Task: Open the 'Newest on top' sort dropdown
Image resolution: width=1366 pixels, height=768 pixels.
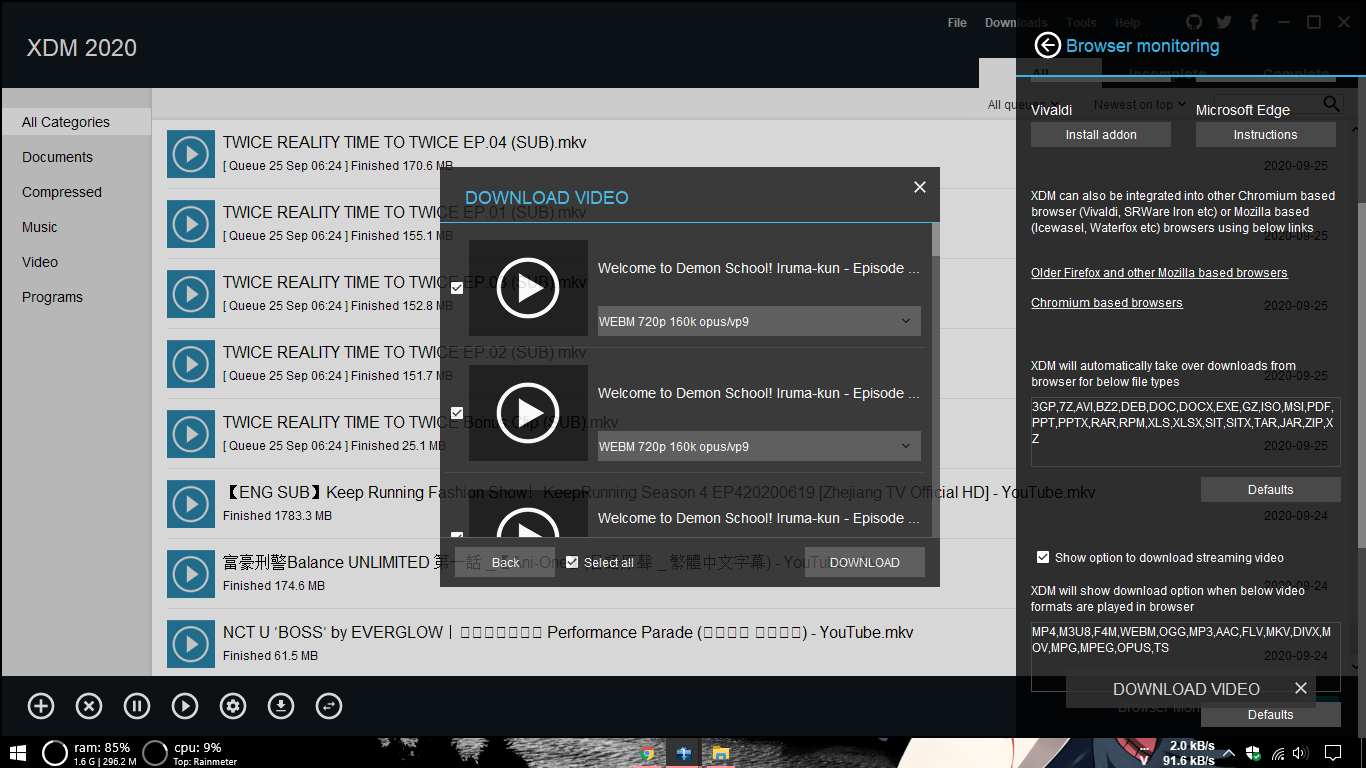Action: (1139, 104)
